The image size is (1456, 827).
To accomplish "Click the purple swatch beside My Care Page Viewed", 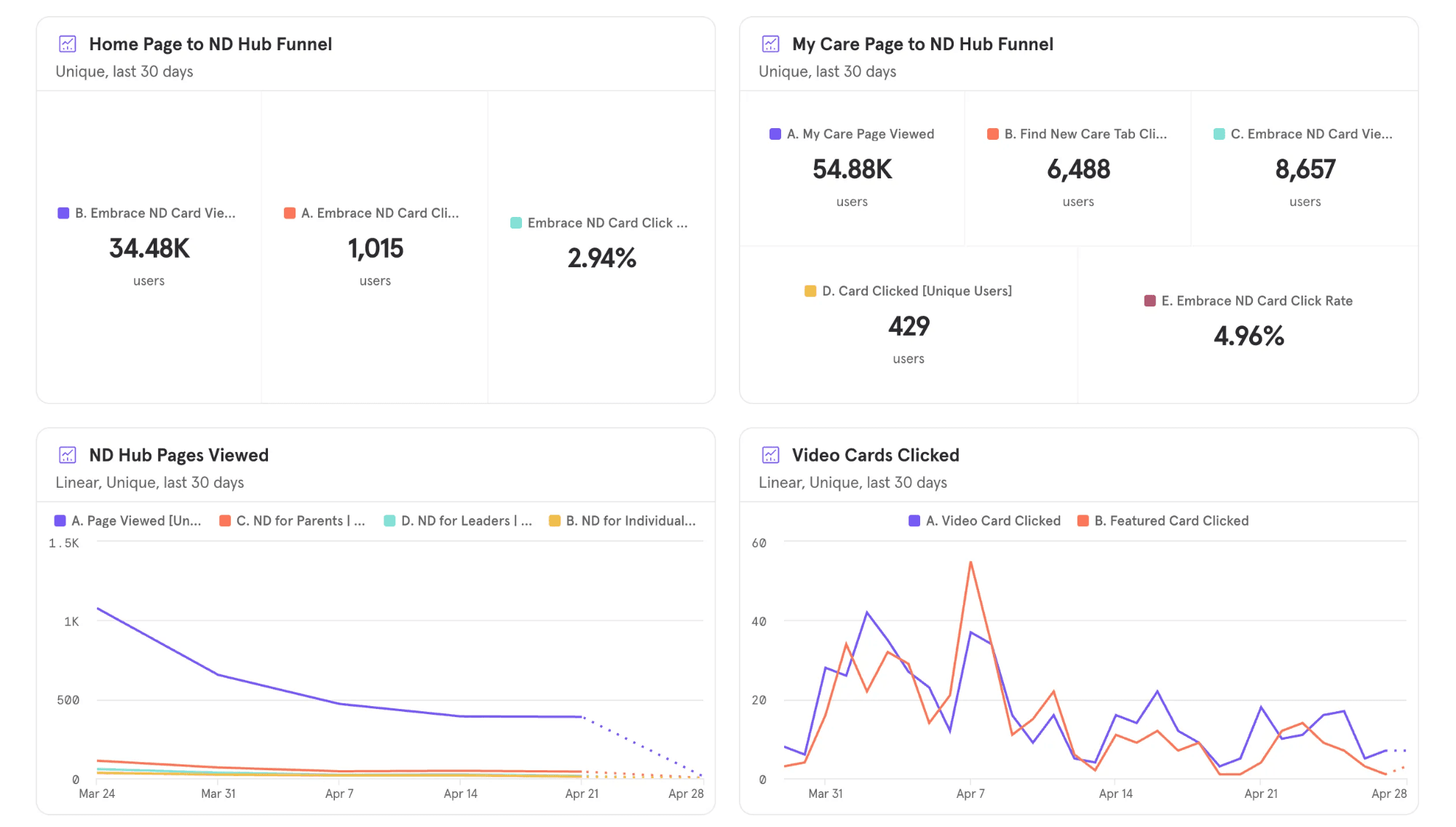I will point(775,134).
